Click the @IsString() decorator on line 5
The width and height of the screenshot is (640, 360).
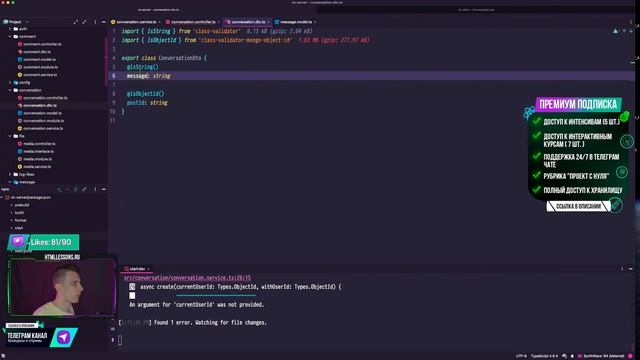pyautogui.click(x=142, y=67)
